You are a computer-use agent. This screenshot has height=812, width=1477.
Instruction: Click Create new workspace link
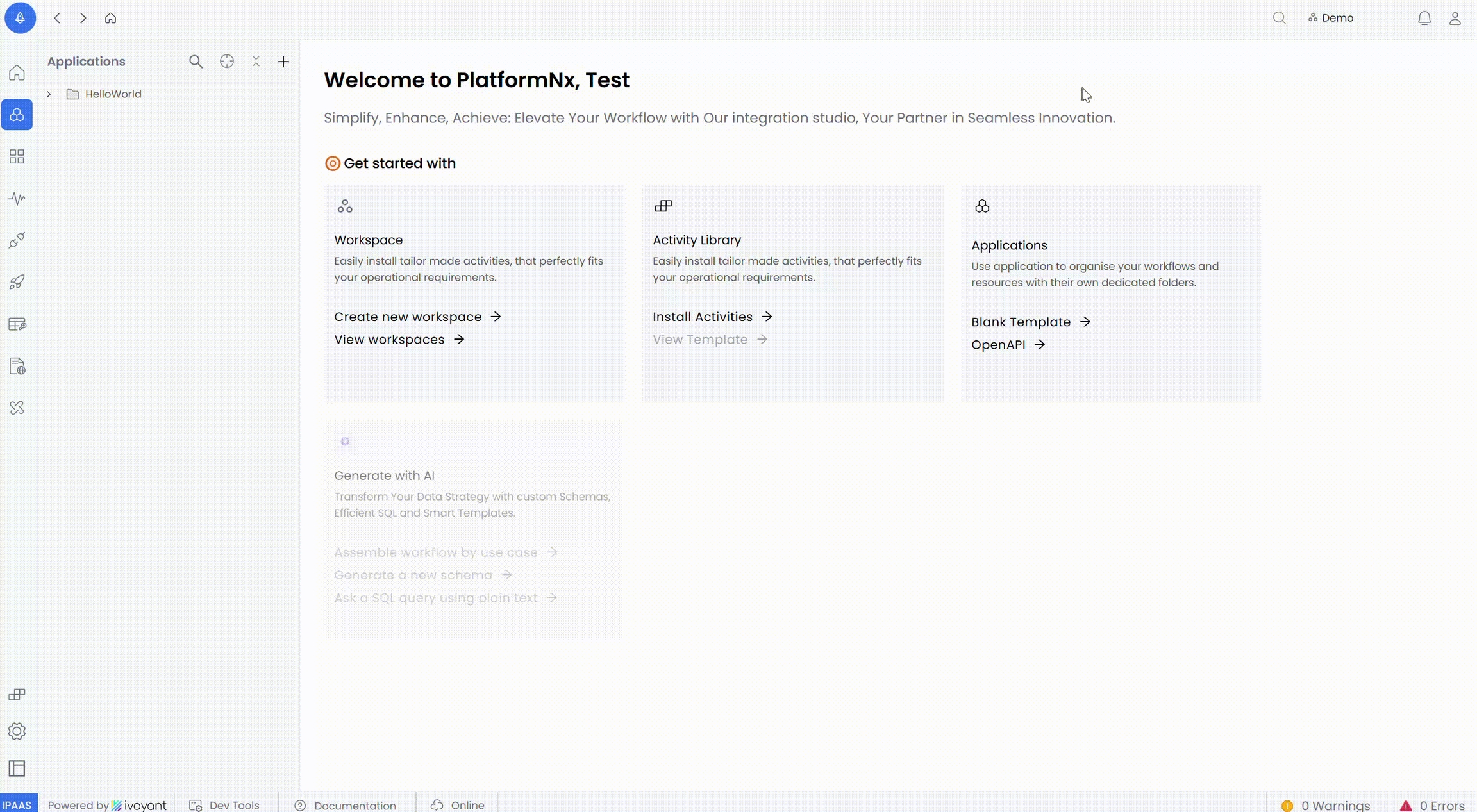[408, 316]
